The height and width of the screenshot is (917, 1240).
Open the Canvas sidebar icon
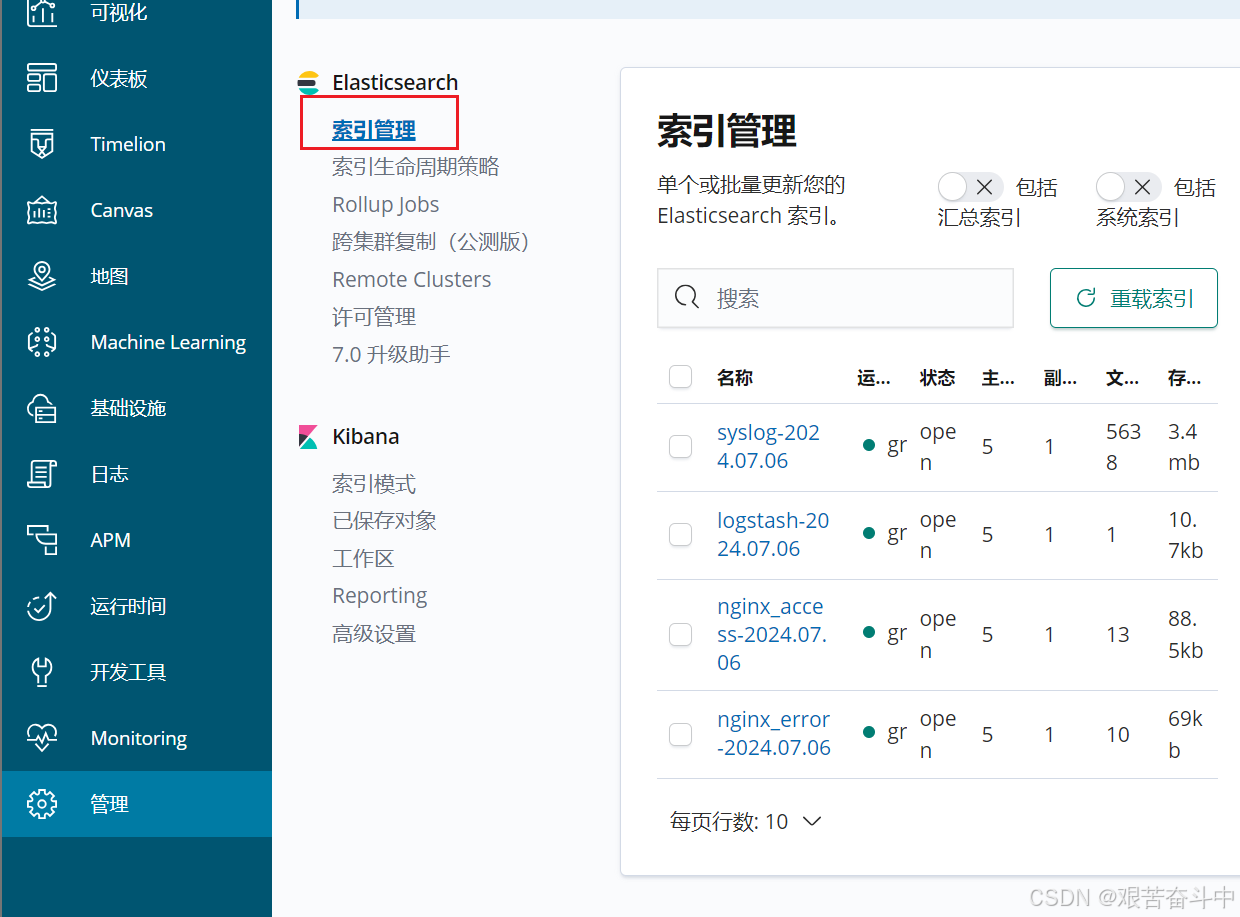click(x=42, y=210)
